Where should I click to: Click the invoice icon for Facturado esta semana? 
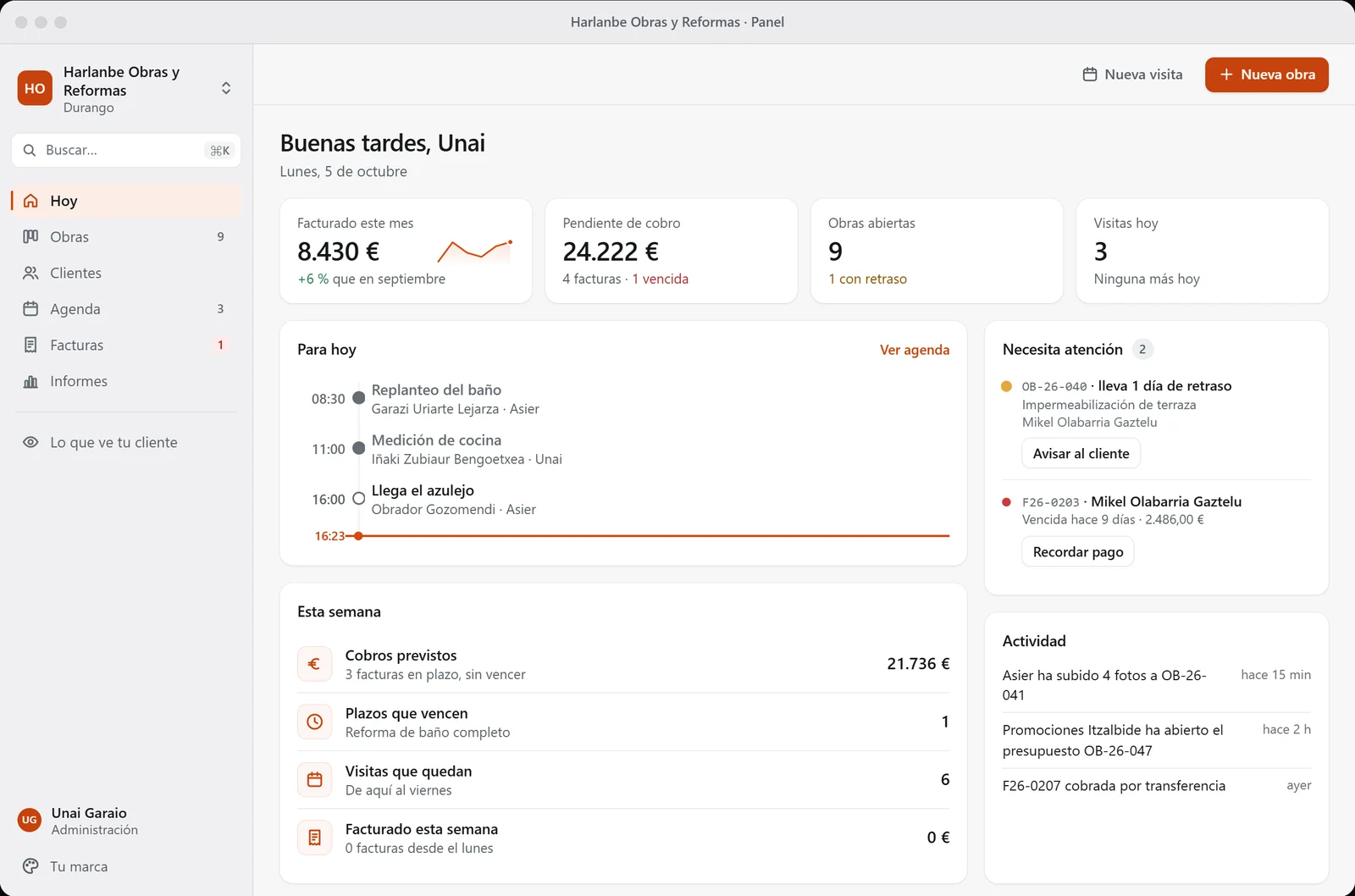click(314, 838)
